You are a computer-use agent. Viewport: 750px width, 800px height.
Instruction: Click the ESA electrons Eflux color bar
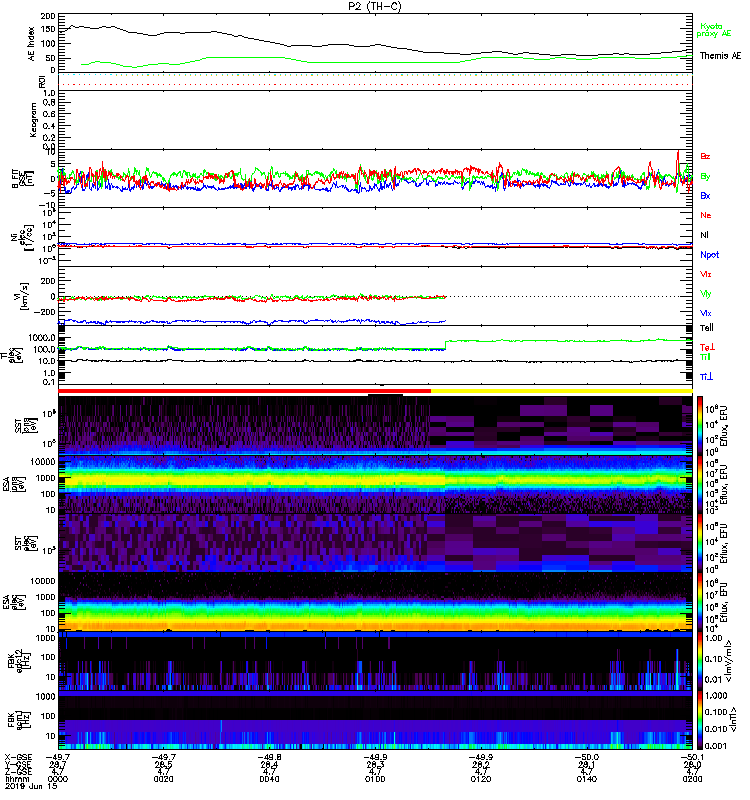point(700,601)
